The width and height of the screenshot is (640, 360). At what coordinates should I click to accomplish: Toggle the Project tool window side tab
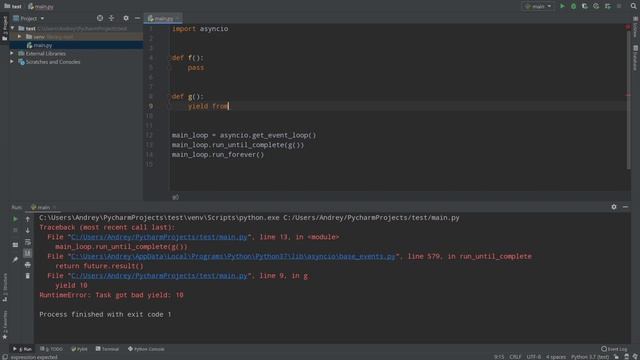[4, 28]
